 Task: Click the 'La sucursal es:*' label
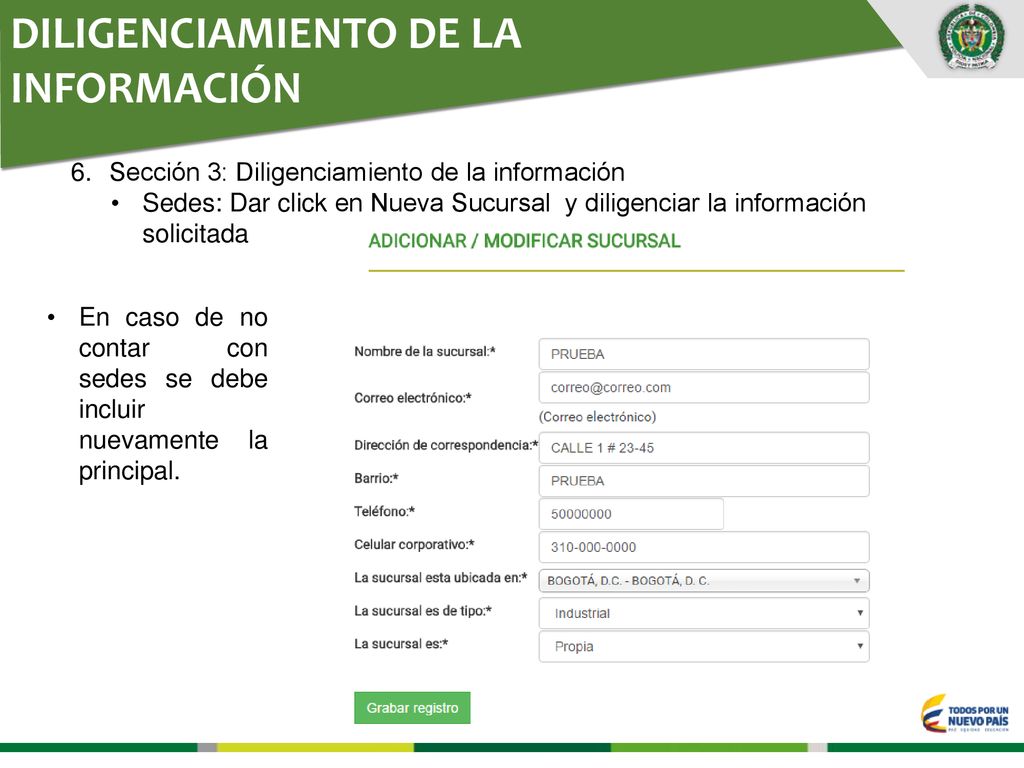[401, 644]
